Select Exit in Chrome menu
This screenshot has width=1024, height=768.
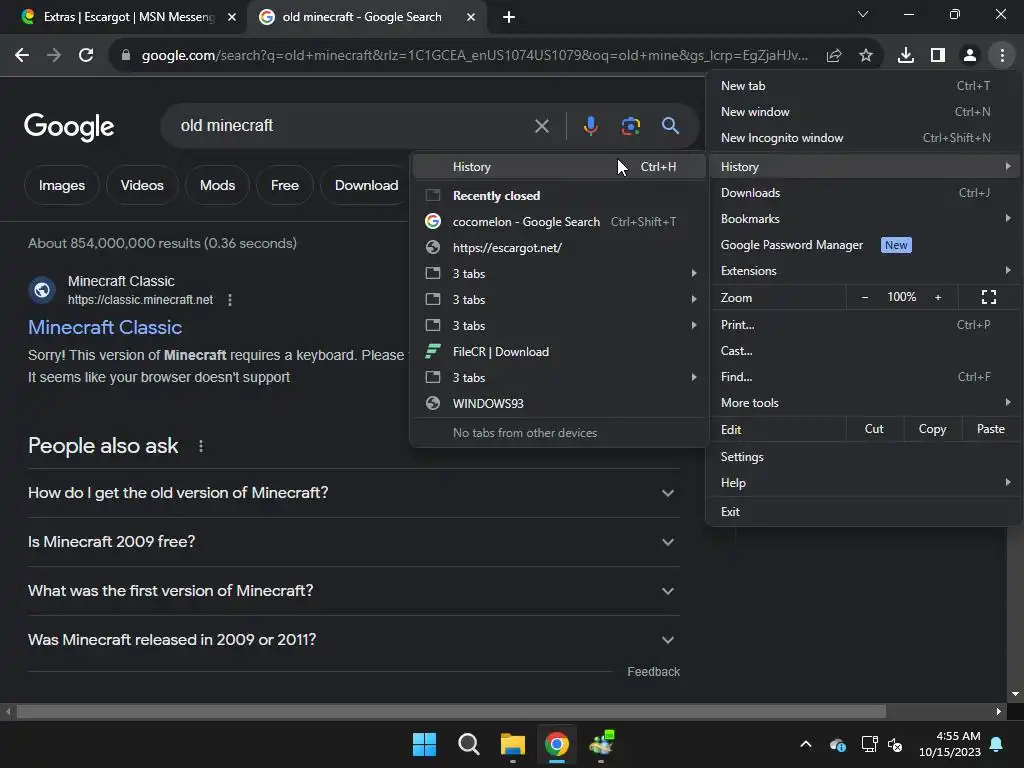[864, 511]
